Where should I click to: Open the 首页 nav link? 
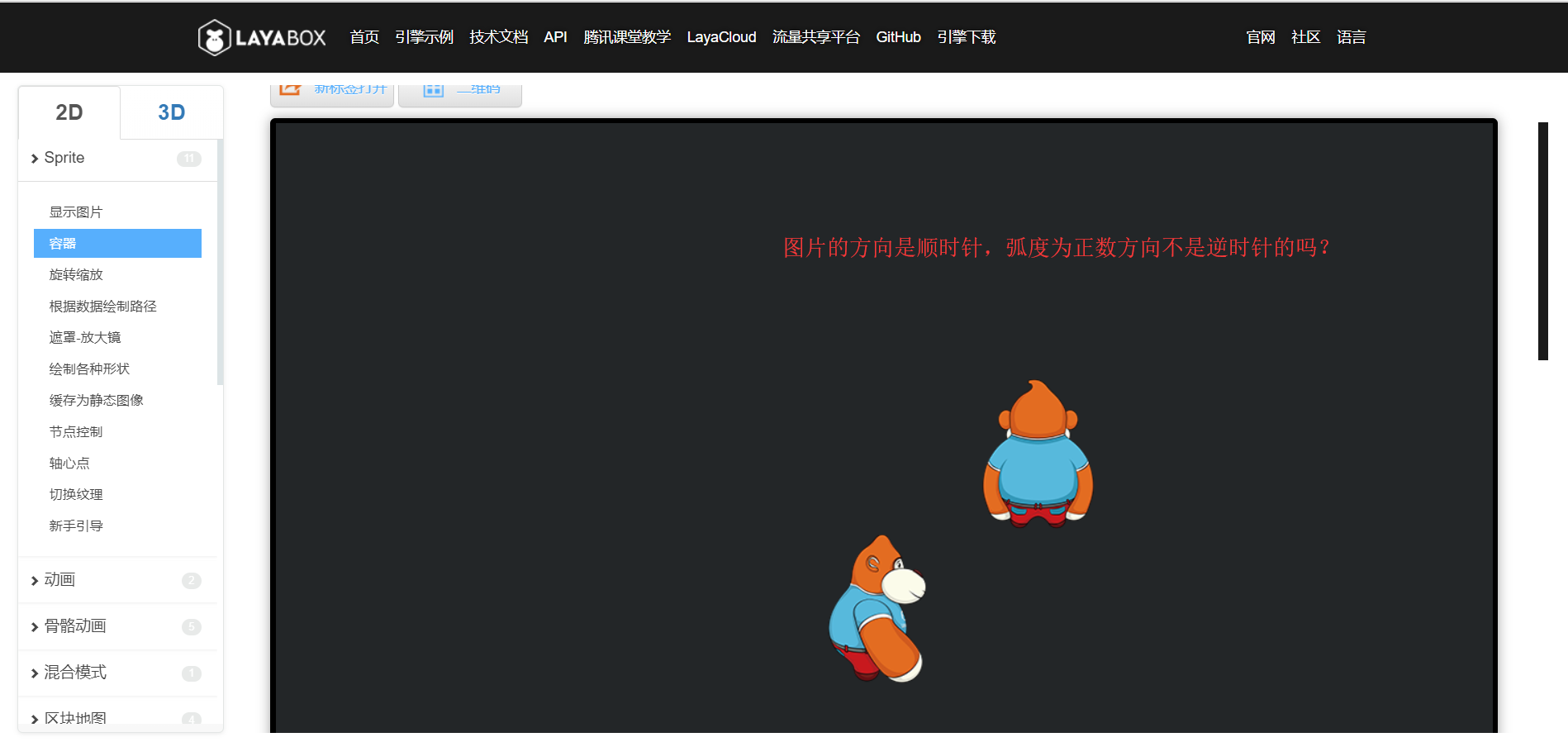point(364,37)
